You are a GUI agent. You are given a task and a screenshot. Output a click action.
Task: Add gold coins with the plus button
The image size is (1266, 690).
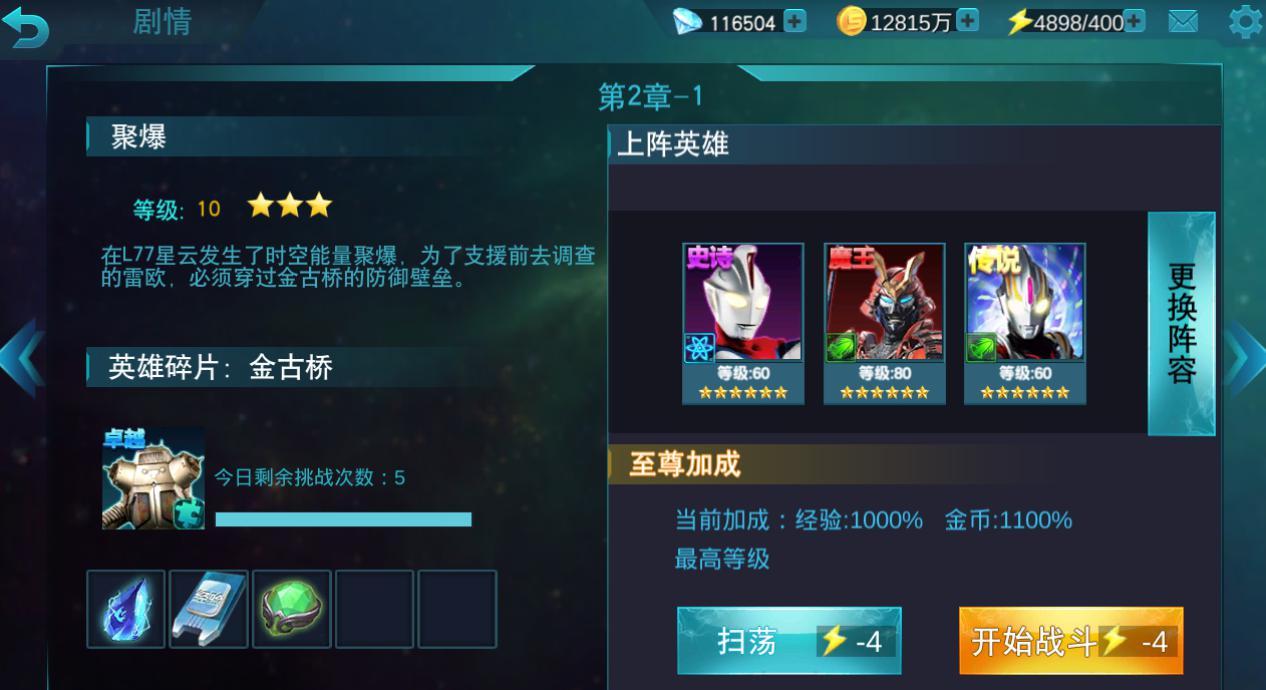click(x=967, y=21)
